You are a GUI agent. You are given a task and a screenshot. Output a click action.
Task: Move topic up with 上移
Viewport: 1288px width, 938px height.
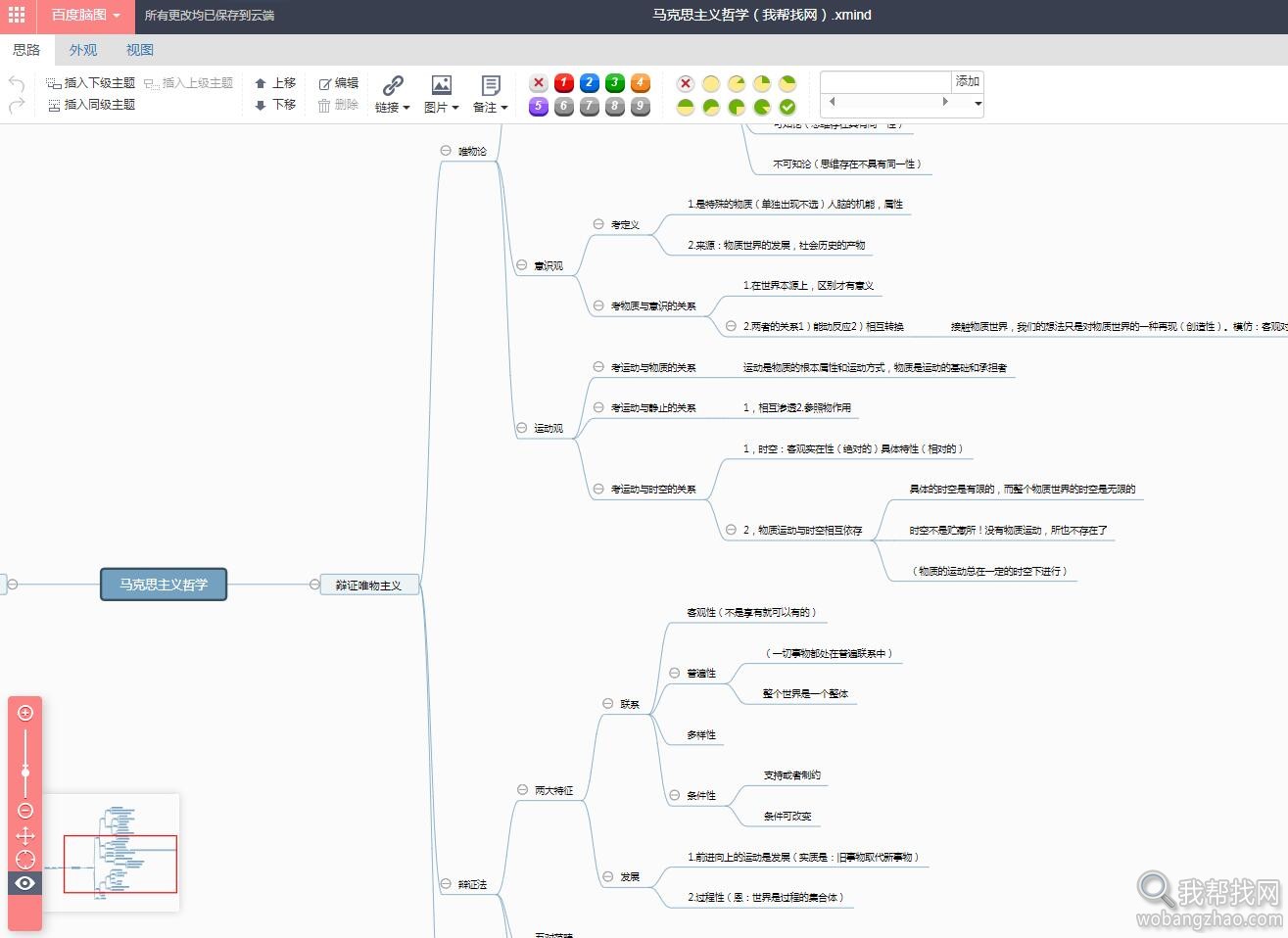[275, 83]
